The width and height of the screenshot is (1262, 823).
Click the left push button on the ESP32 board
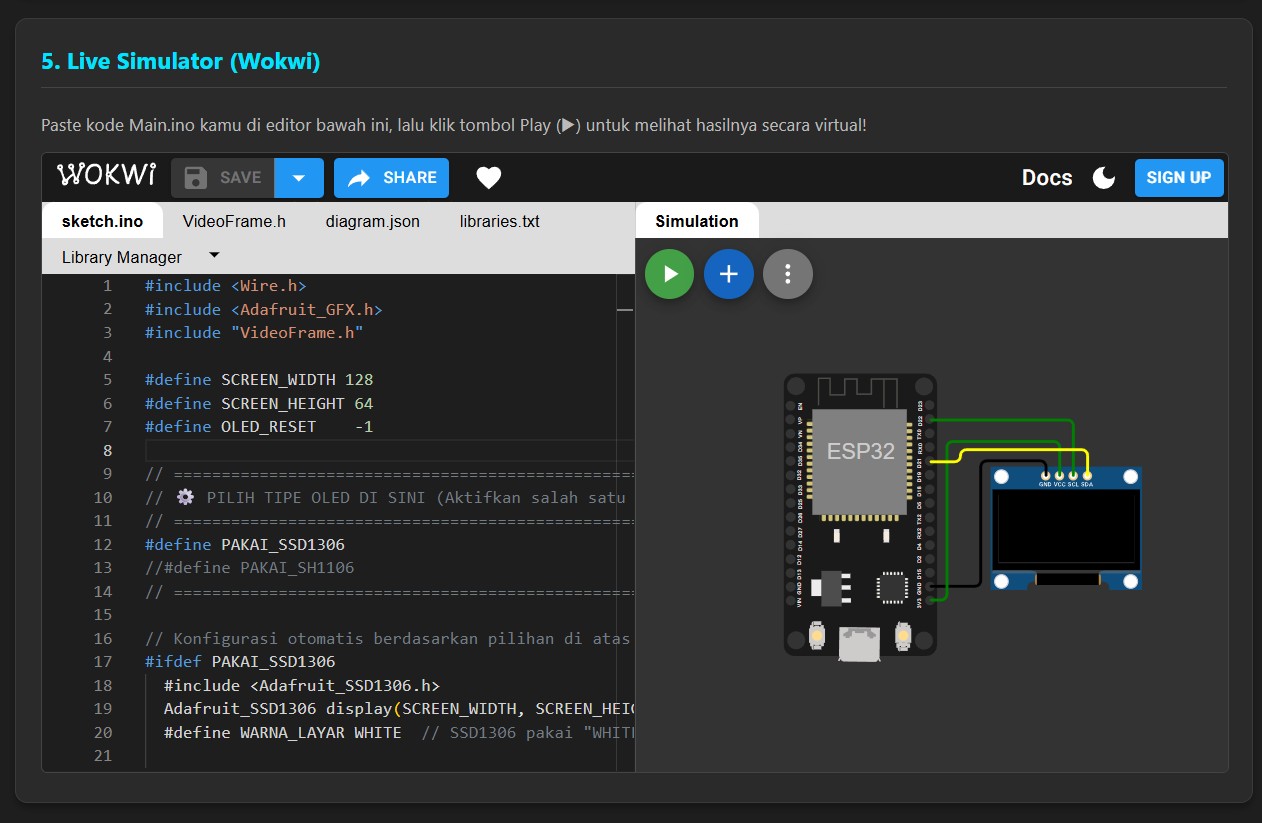point(817,634)
